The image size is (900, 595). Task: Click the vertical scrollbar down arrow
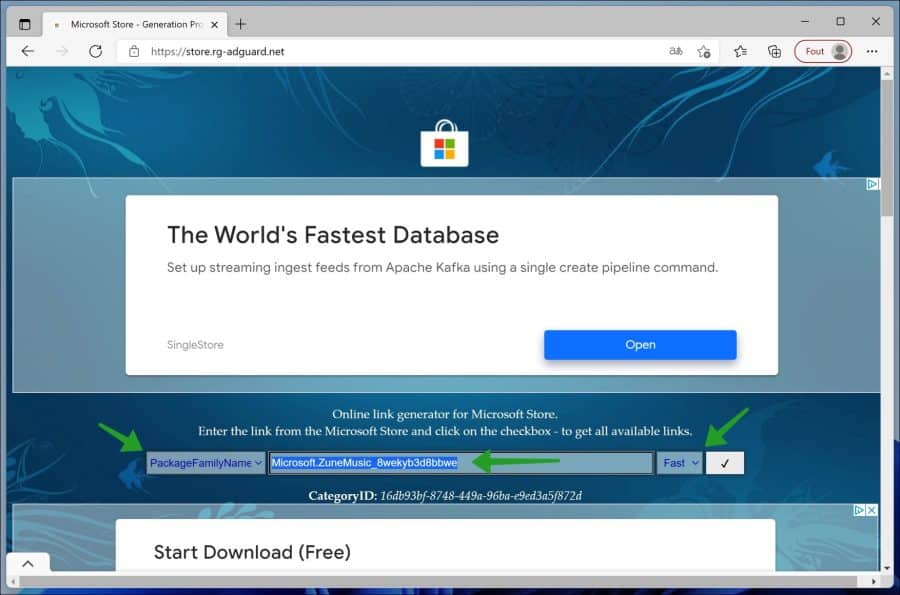click(887, 567)
